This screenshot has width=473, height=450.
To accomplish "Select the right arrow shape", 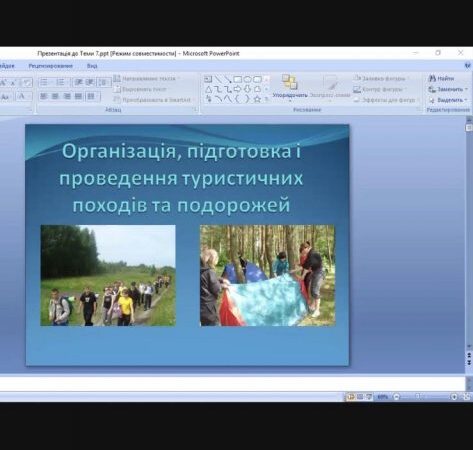I will (x=237, y=89).
